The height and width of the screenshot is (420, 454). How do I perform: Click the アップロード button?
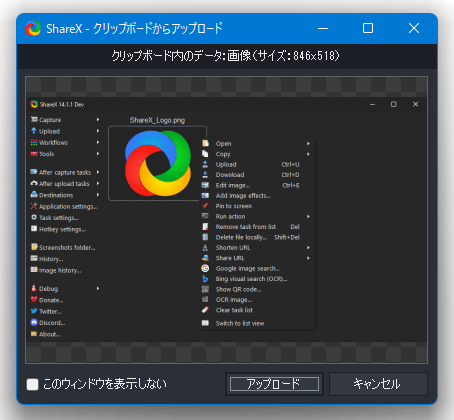coord(274,384)
